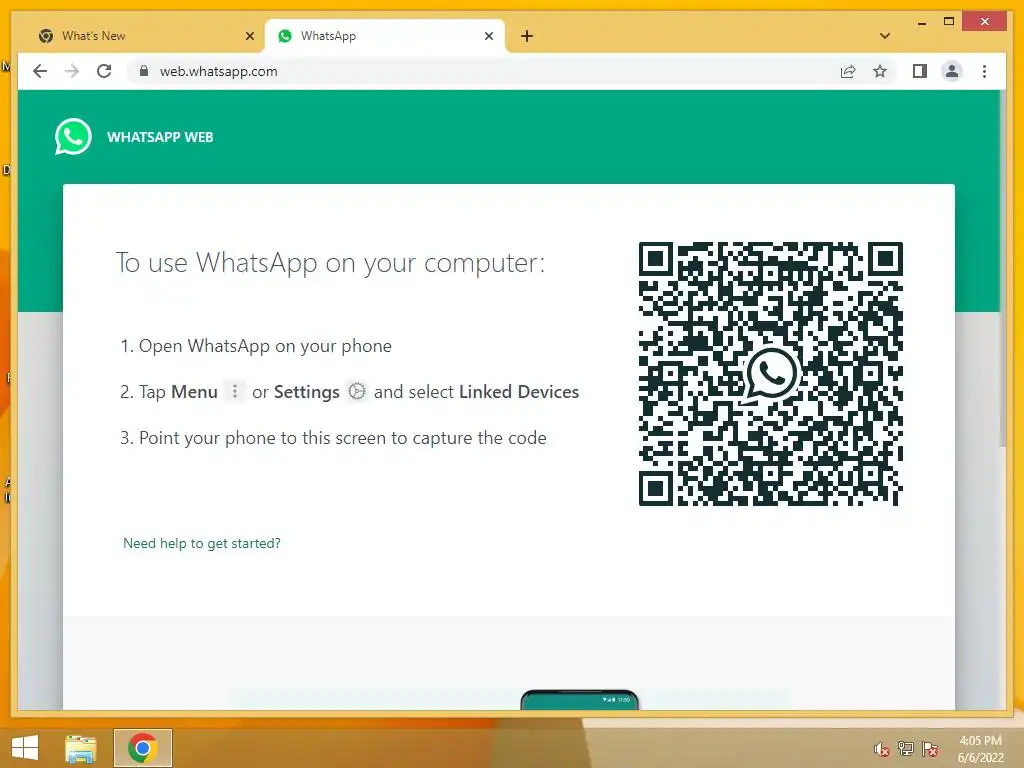Open Chrome's three-dot menu
1024x768 pixels.
984,71
